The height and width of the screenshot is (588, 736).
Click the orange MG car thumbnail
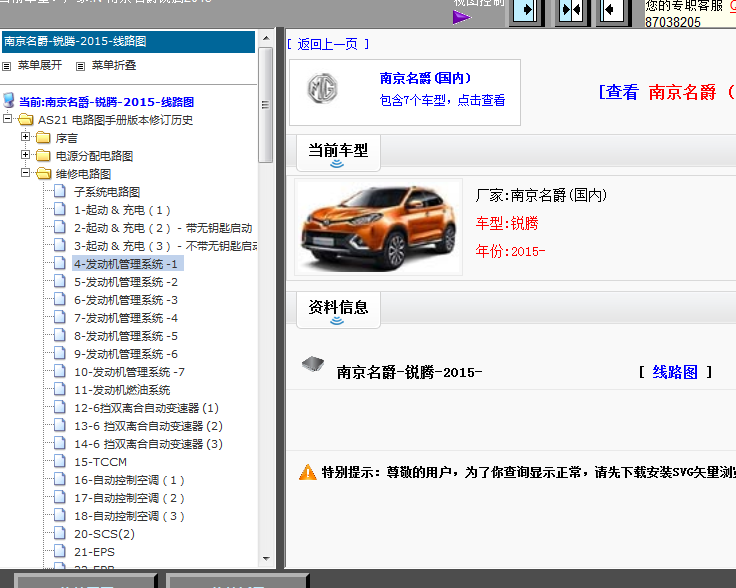point(378,227)
